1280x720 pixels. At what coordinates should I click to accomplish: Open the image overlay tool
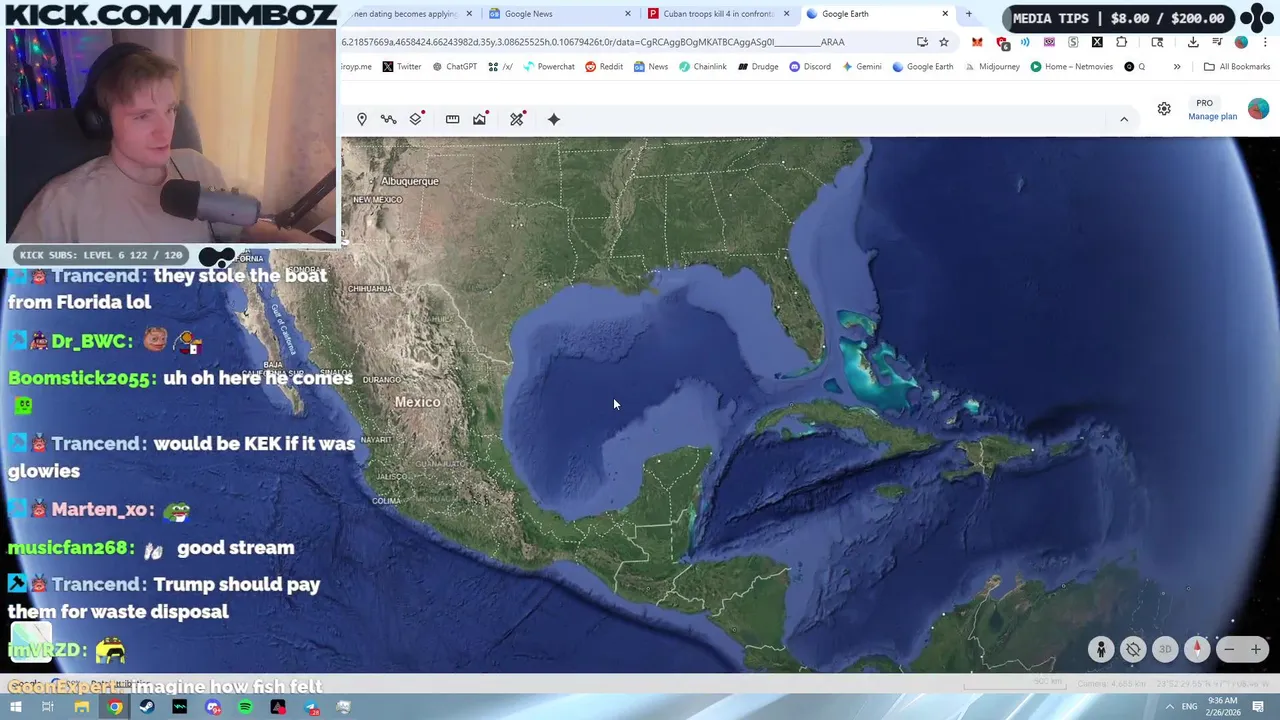[x=480, y=119]
